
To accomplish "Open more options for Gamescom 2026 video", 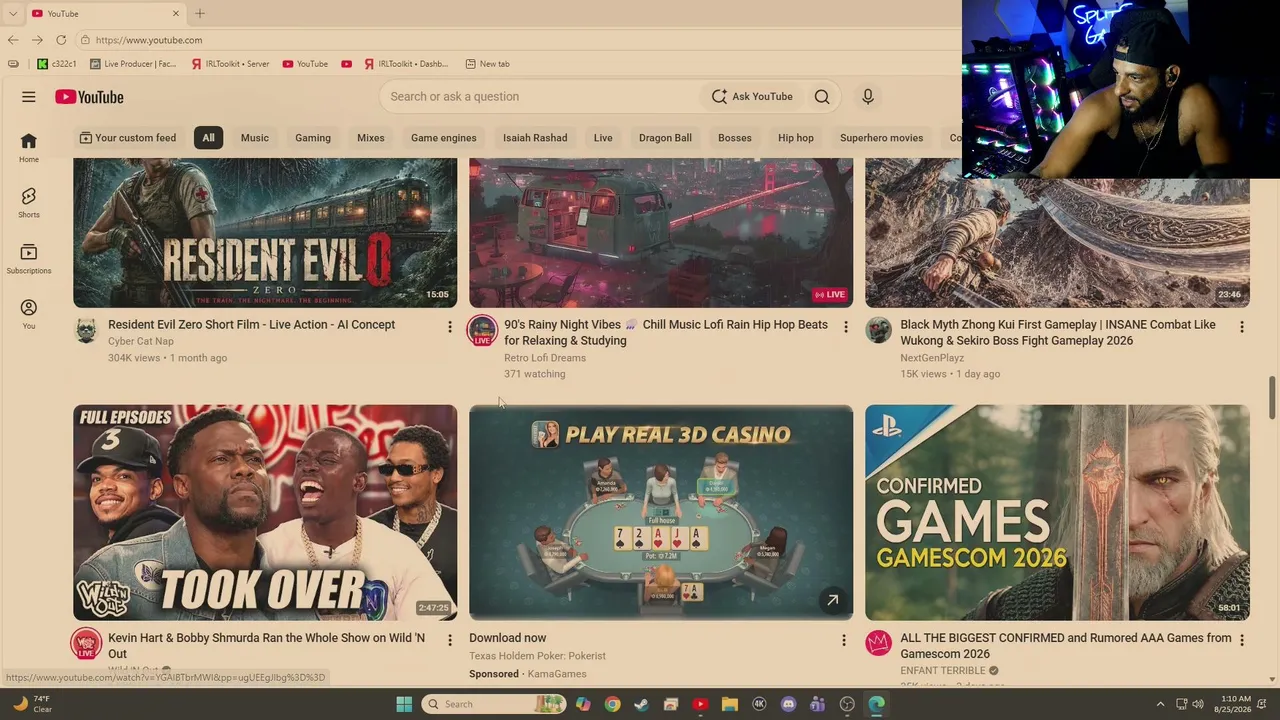I will tap(1241, 640).
